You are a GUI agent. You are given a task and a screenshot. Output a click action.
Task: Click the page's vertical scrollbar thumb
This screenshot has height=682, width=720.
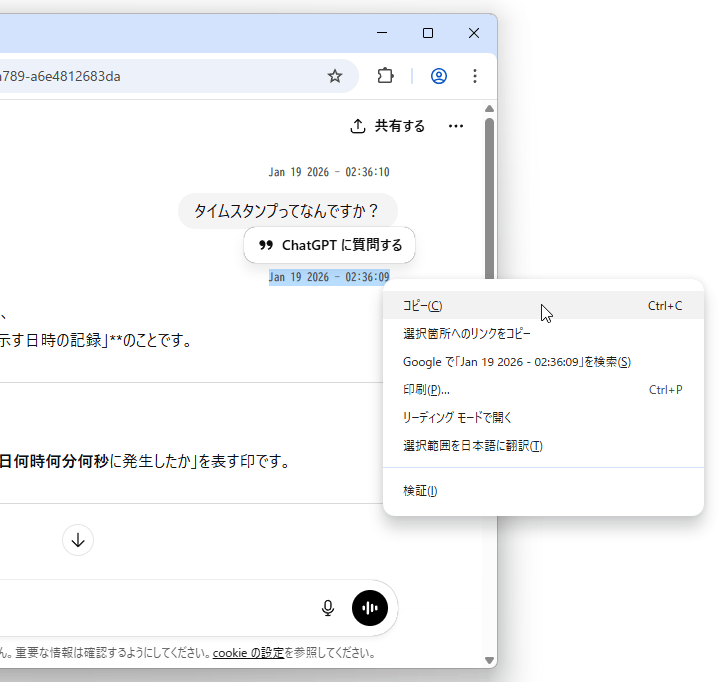click(489, 200)
